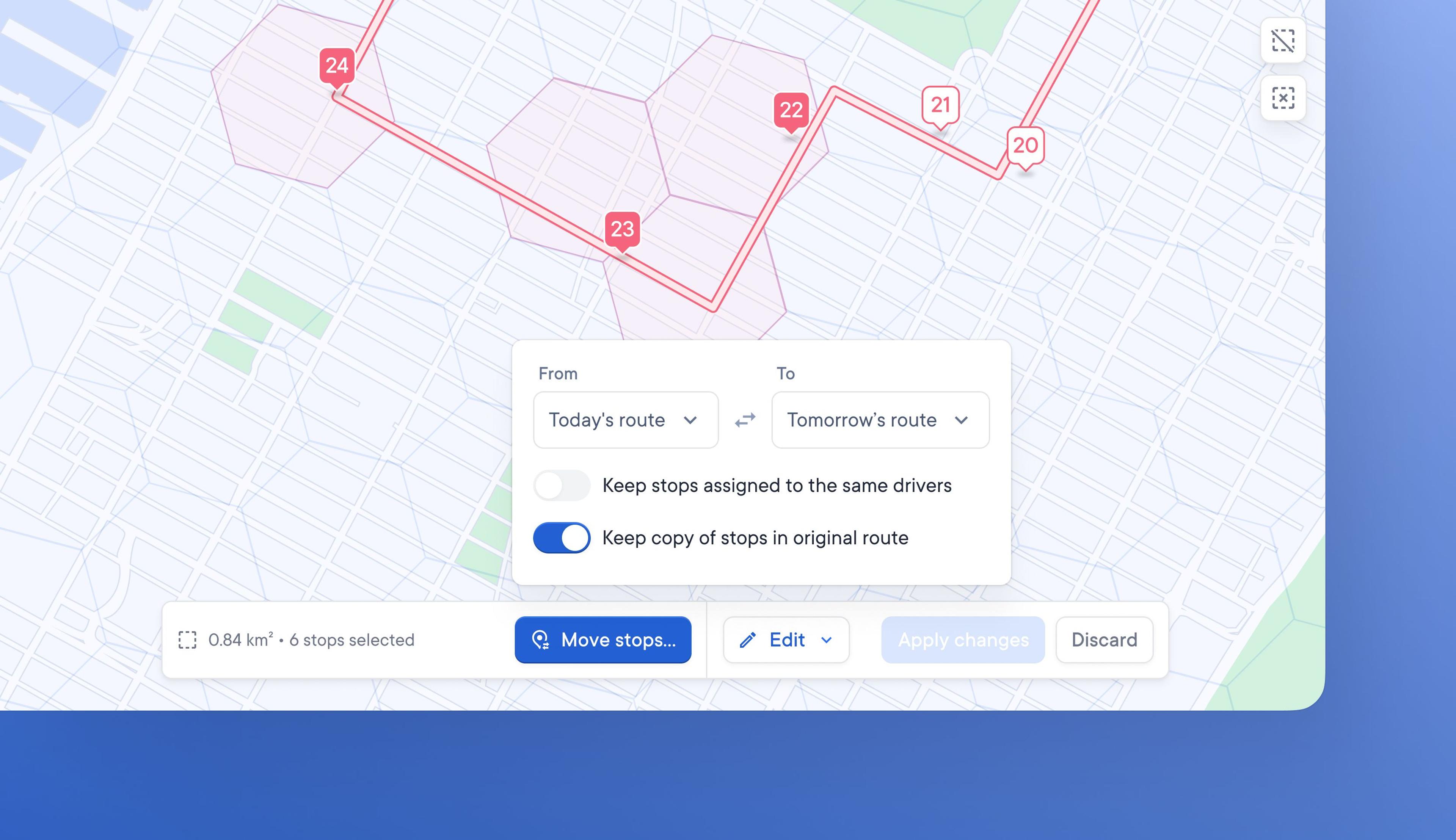Click the clear selection icon with X

click(x=1283, y=98)
